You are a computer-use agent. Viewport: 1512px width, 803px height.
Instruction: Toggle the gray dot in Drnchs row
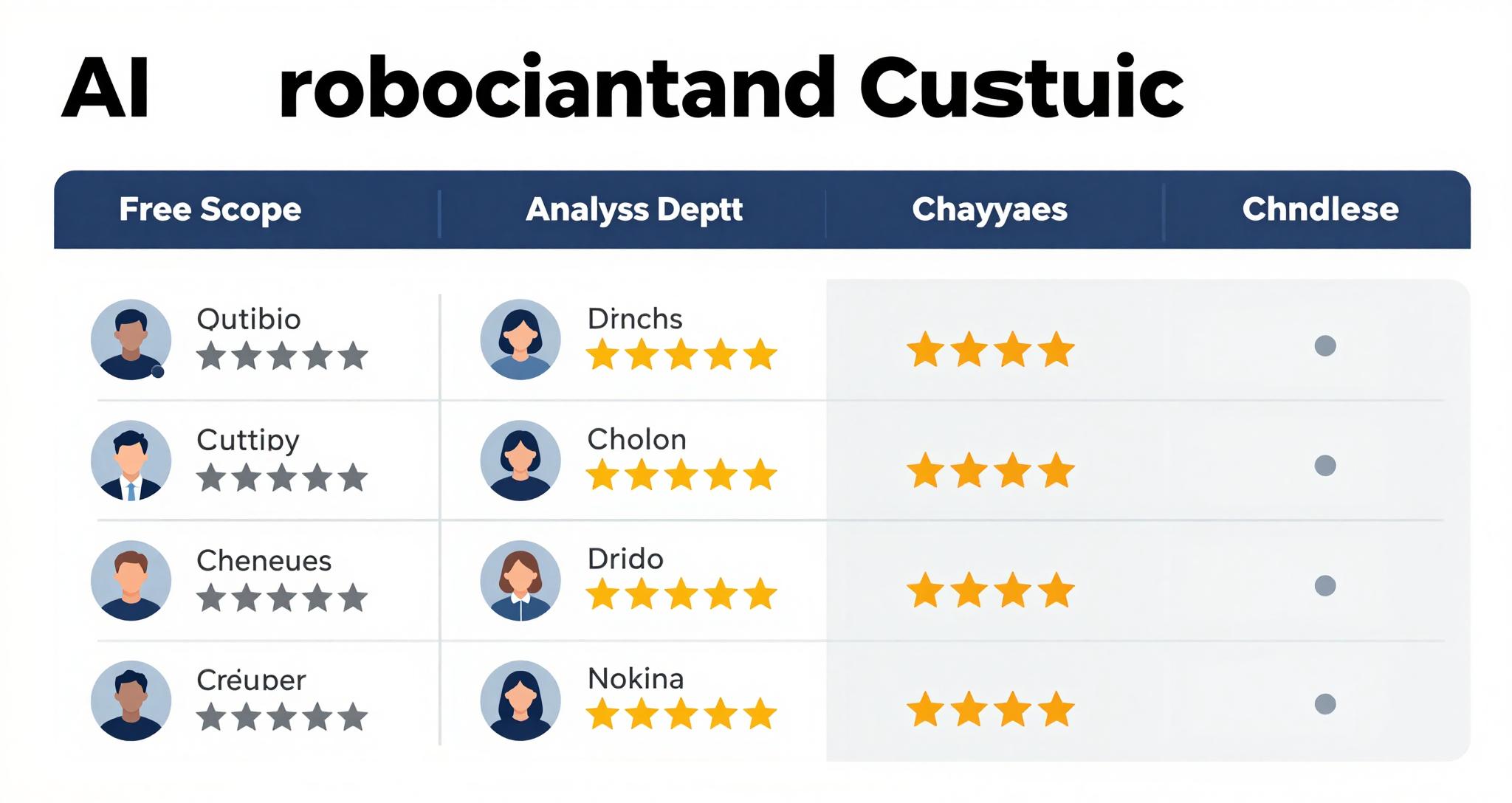[x=1325, y=345]
